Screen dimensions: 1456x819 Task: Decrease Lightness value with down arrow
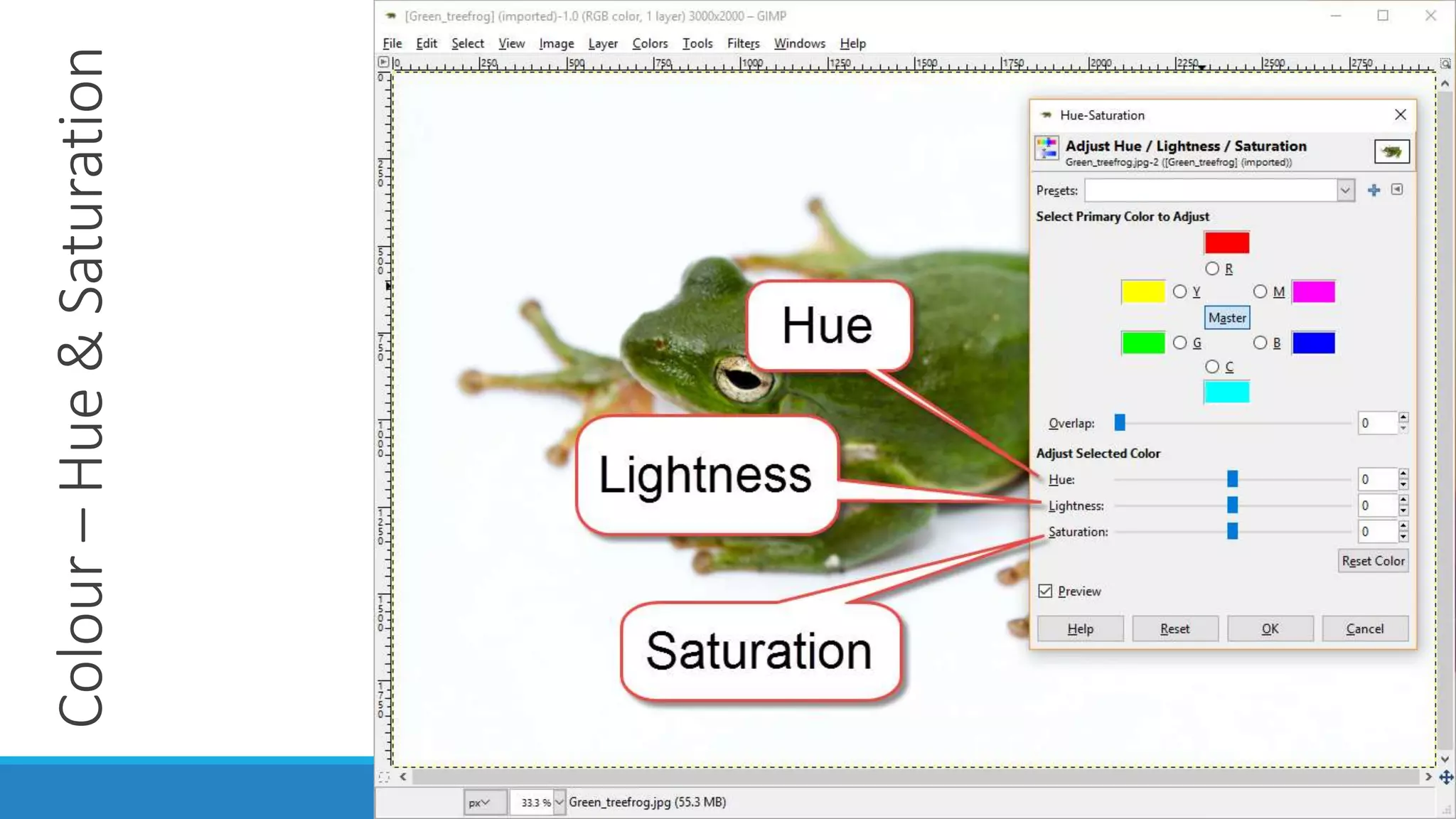point(1403,511)
